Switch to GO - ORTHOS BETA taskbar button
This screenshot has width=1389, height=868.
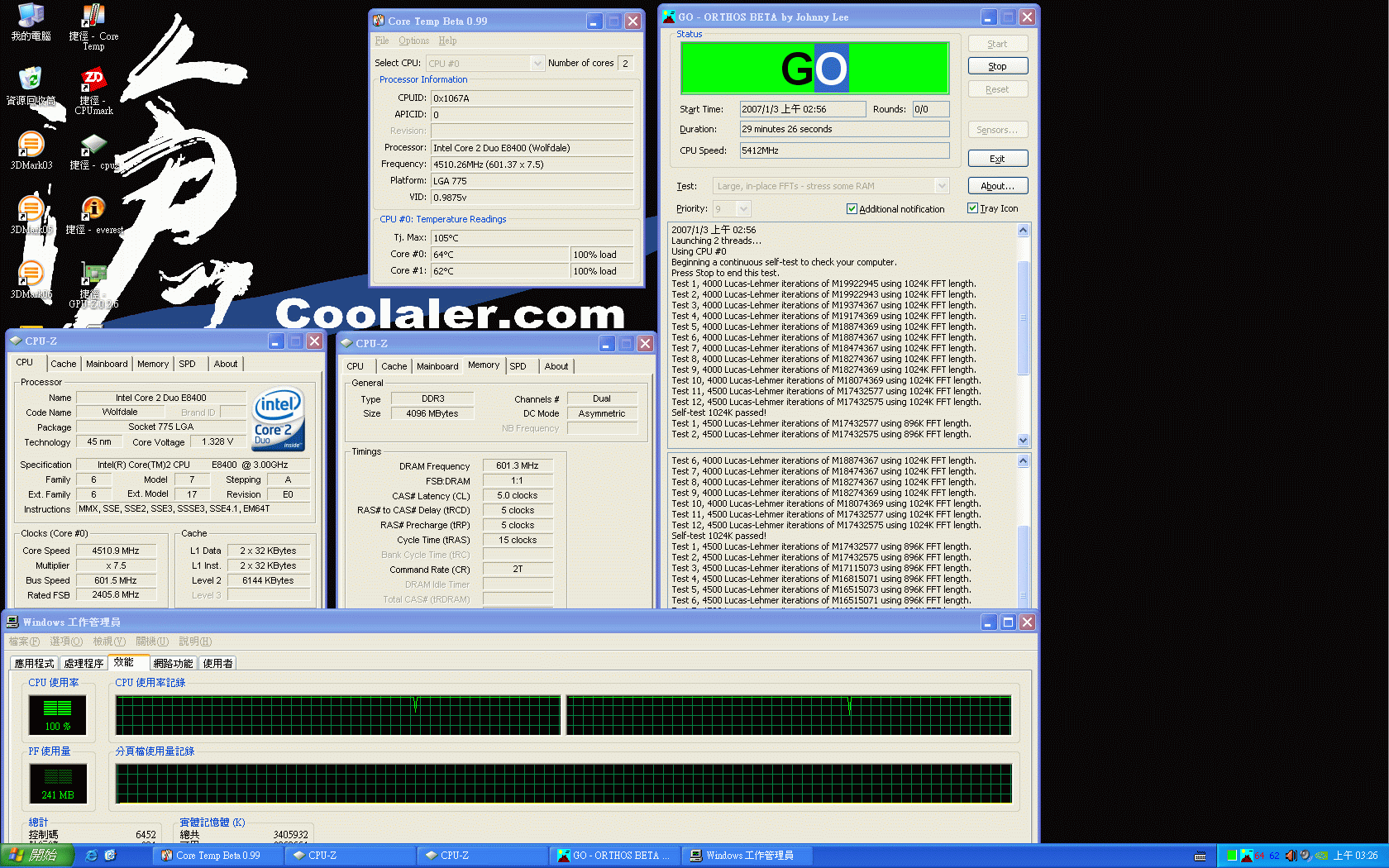[x=616, y=856]
